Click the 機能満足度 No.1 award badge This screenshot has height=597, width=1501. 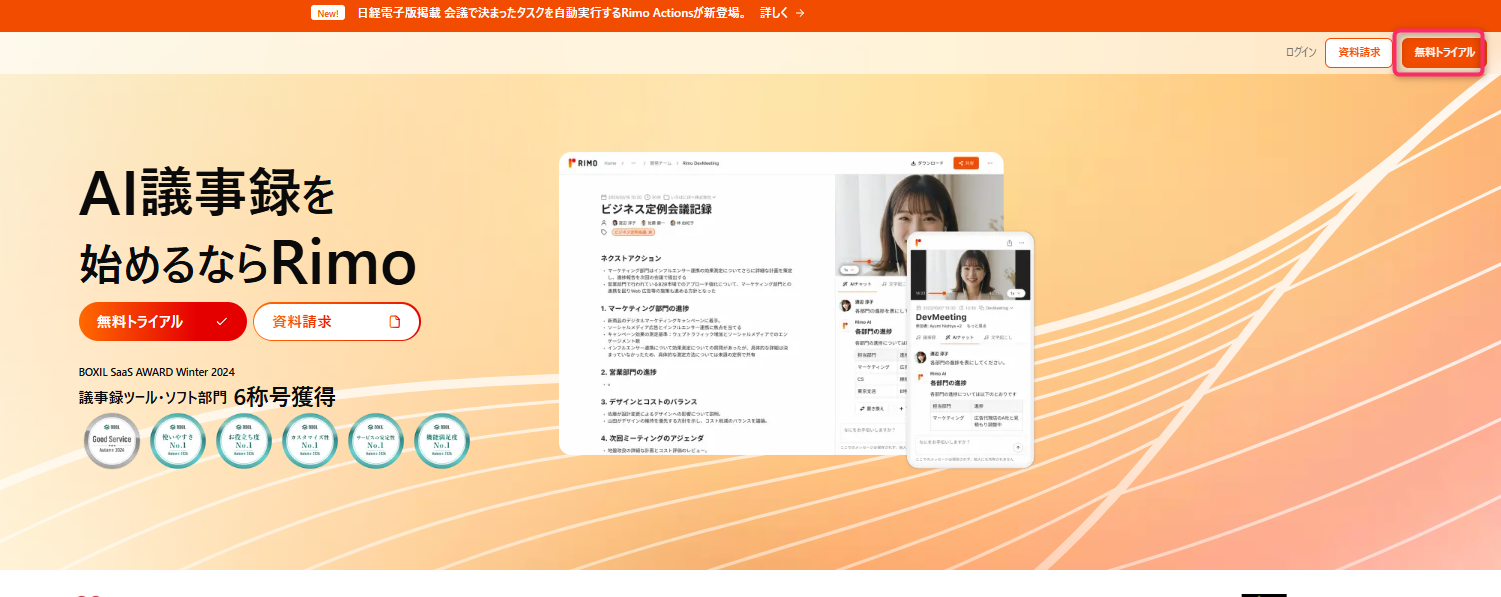point(442,441)
